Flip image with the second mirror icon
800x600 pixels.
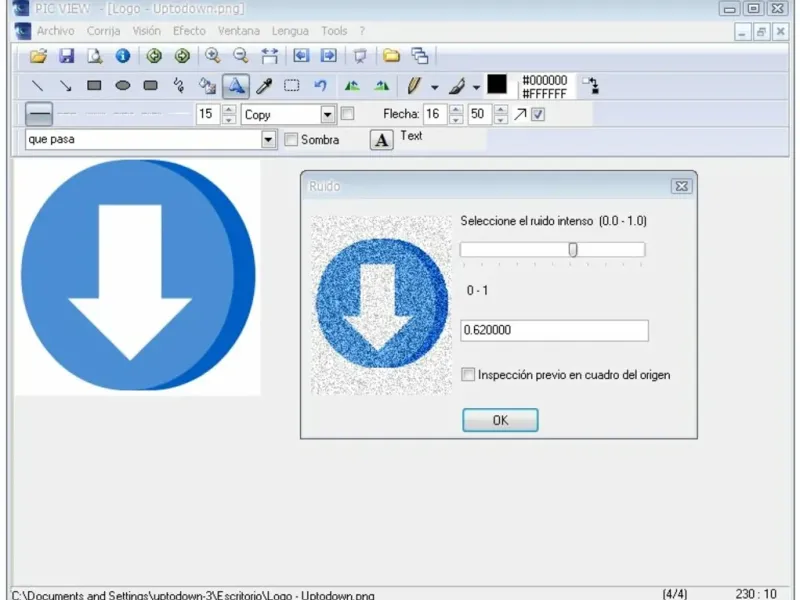381,85
